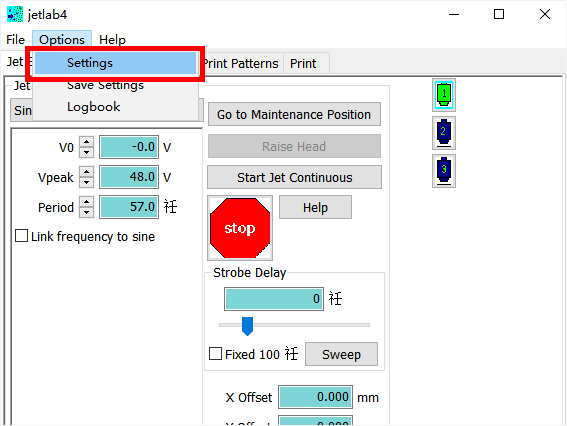The height and width of the screenshot is (426, 567).
Task: Increase V0 with up spinner arrow
Action: pyautogui.click(x=86, y=141)
